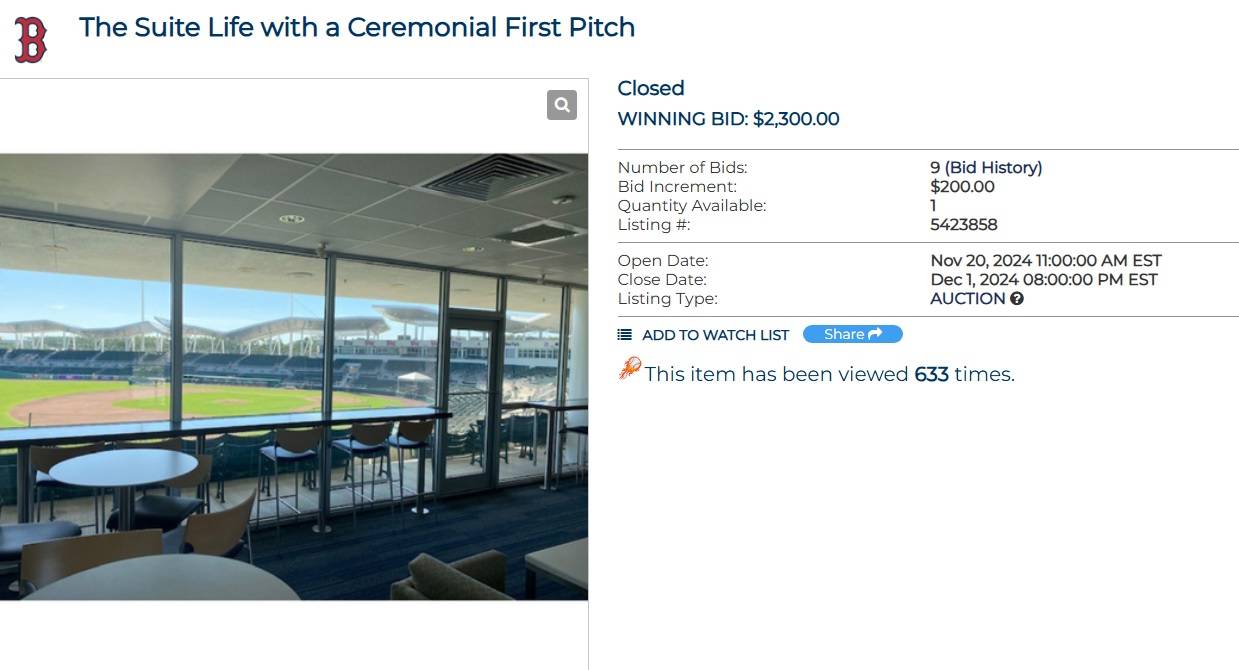Click the auction title heading
This screenshot has height=670, width=1239.
357,27
